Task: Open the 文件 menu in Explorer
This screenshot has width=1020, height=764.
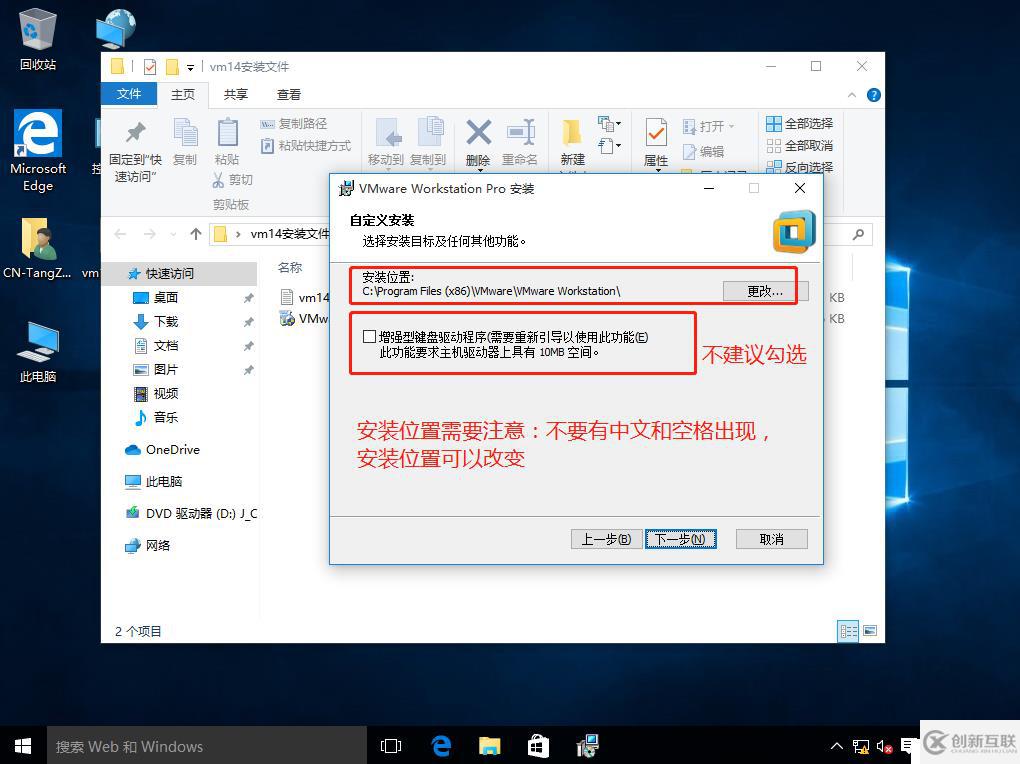Action: [x=129, y=94]
